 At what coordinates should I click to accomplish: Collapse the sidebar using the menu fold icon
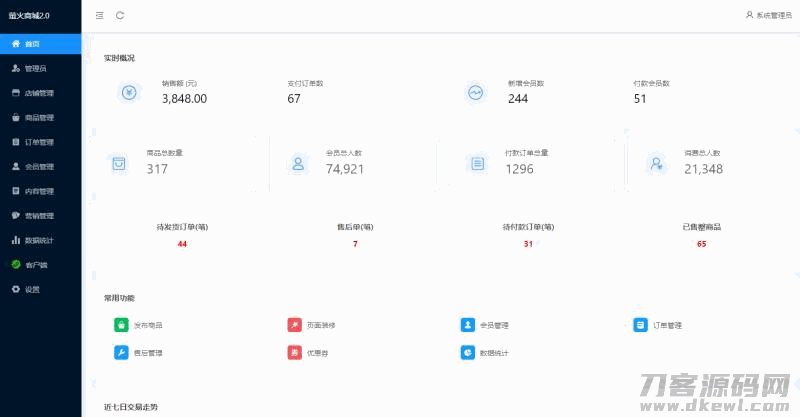coord(99,15)
